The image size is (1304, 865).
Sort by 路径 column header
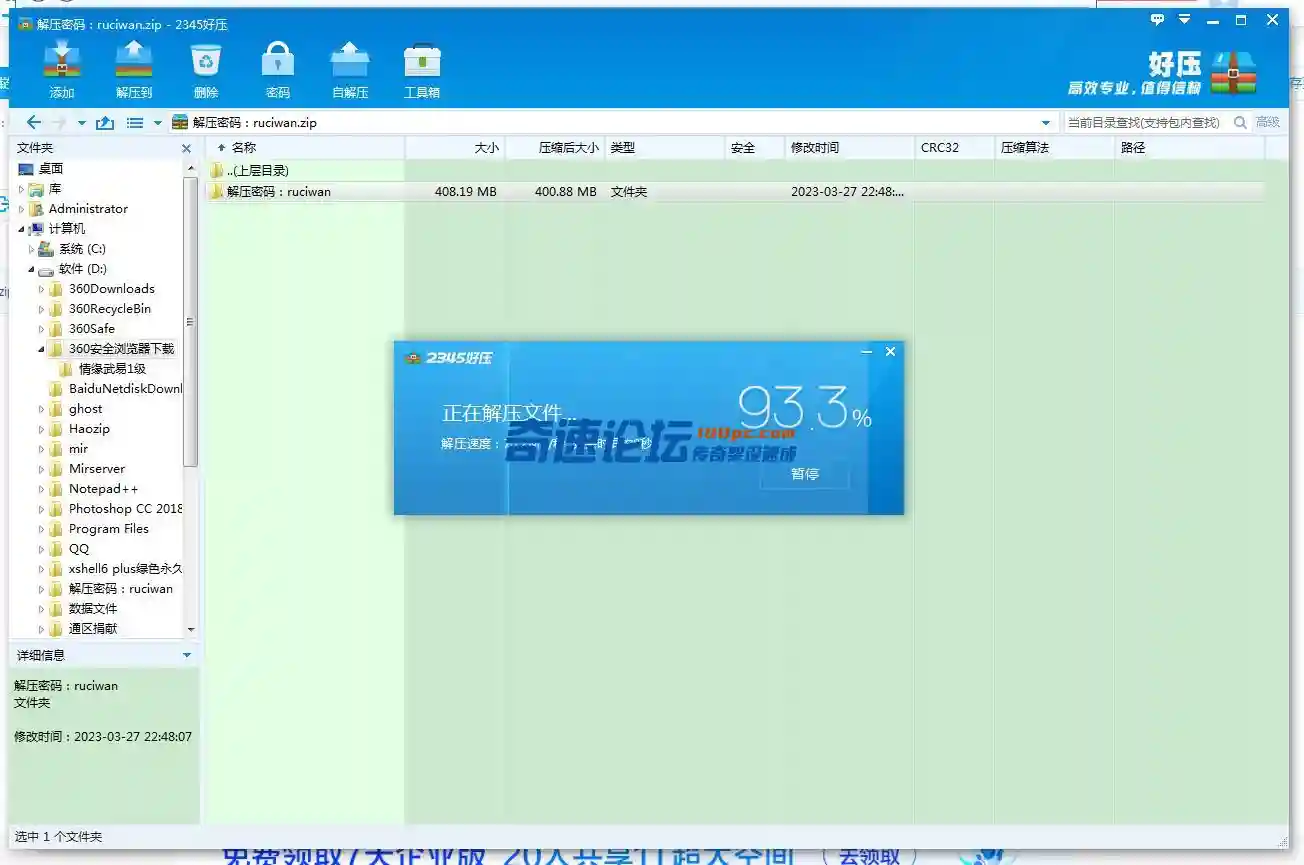point(1190,148)
